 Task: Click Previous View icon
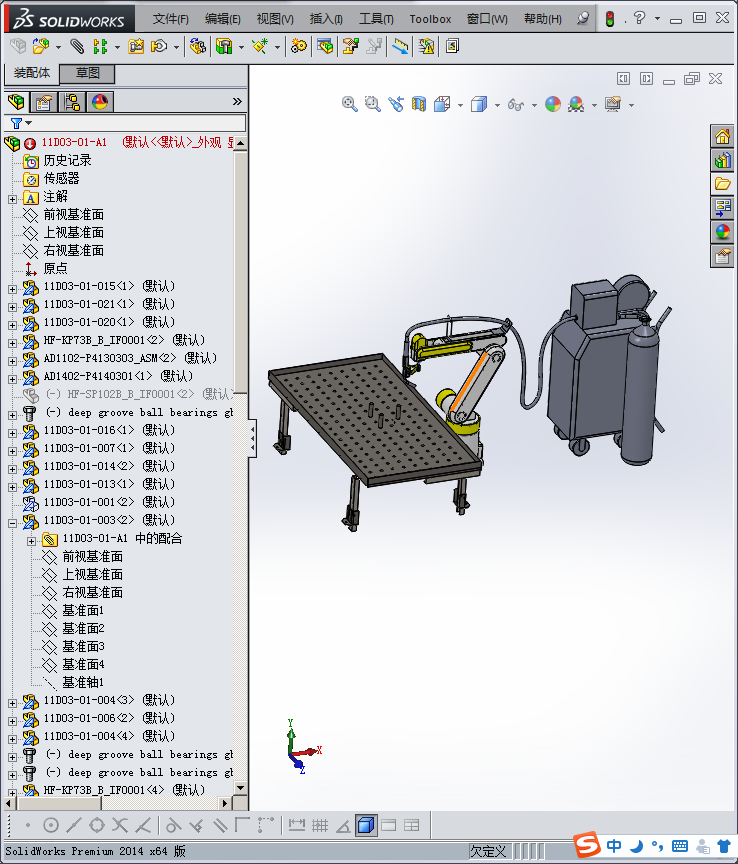point(396,104)
